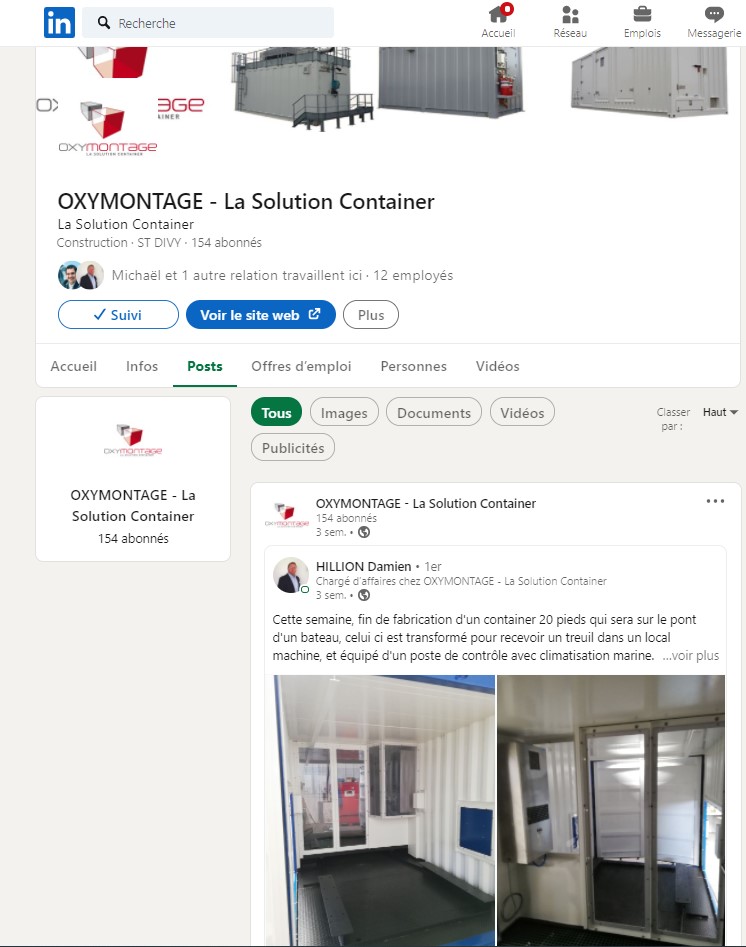Screen dimensions: 746x947
Task: Open the Plus more options button
Action: pos(371,315)
